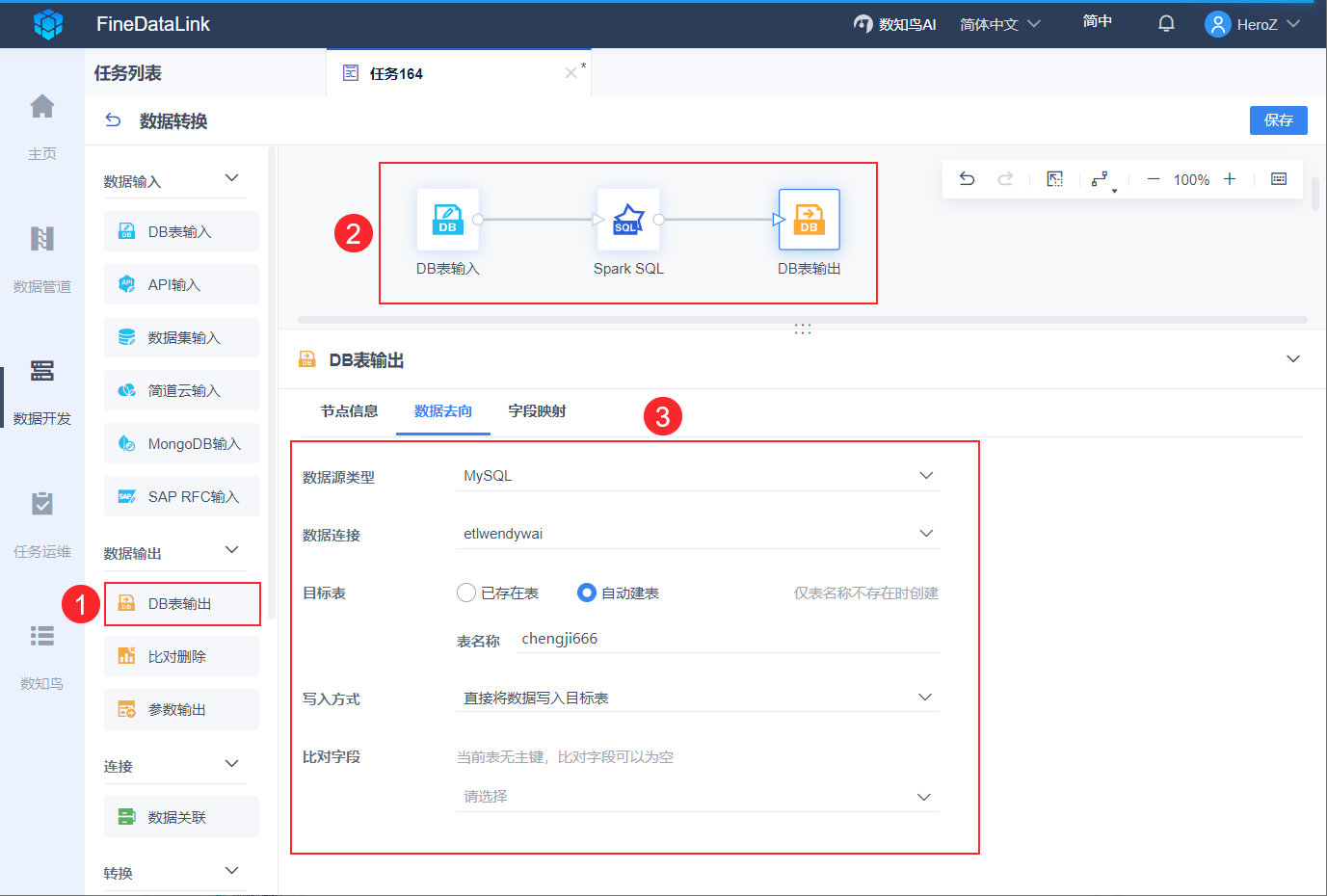
Task: Pick 数据关联 operator from palette
Action: [x=181, y=817]
